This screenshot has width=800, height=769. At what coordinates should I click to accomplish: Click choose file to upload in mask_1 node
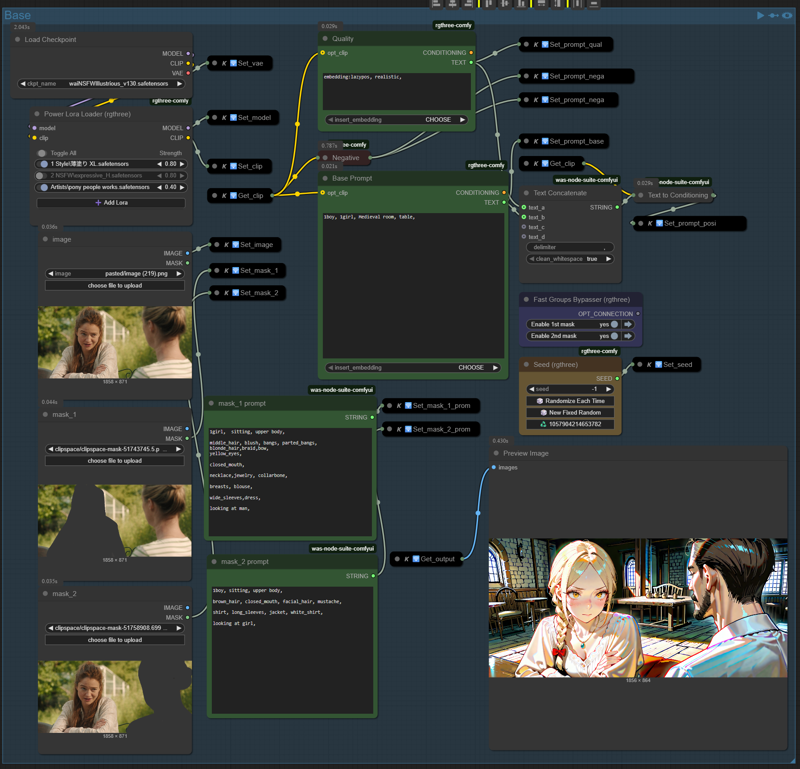coord(115,461)
